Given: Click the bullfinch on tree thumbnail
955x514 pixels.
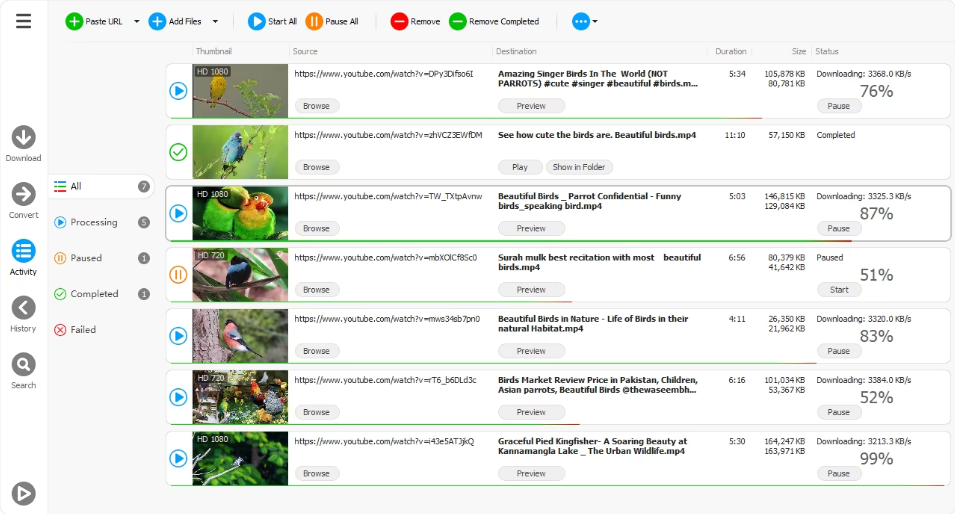Looking at the screenshot, I should [240, 336].
